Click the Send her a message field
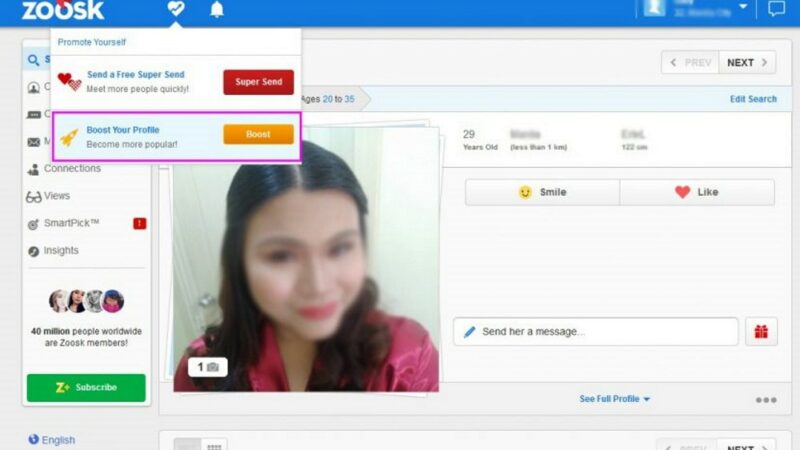The width and height of the screenshot is (800, 450). 595,332
